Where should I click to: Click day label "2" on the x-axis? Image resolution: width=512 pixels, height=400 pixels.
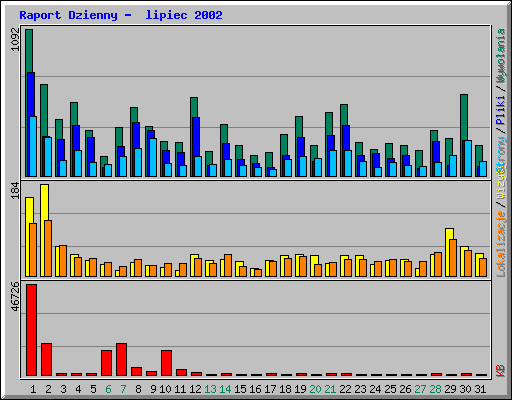coord(48,389)
